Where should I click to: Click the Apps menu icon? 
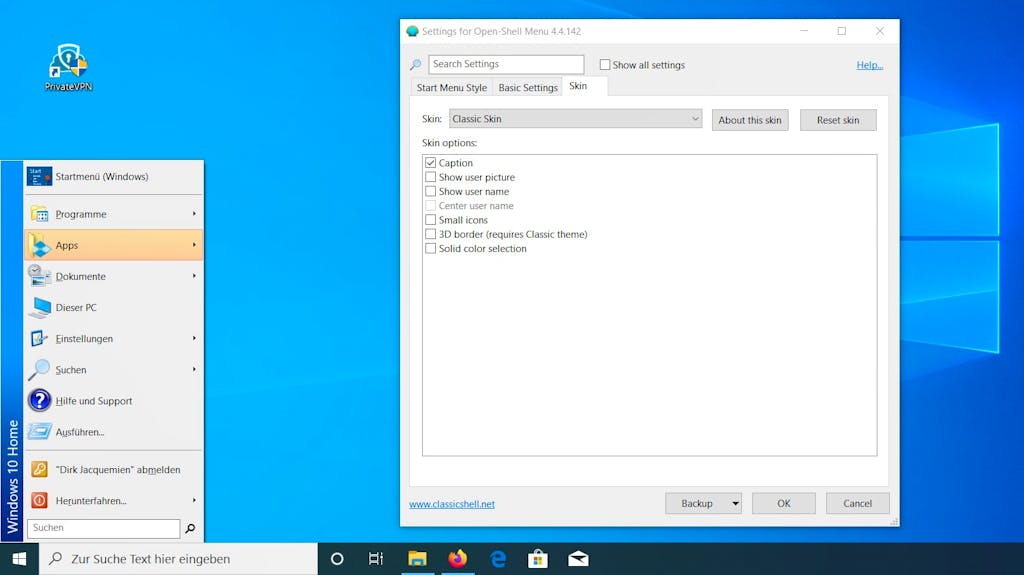coord(39,245)
